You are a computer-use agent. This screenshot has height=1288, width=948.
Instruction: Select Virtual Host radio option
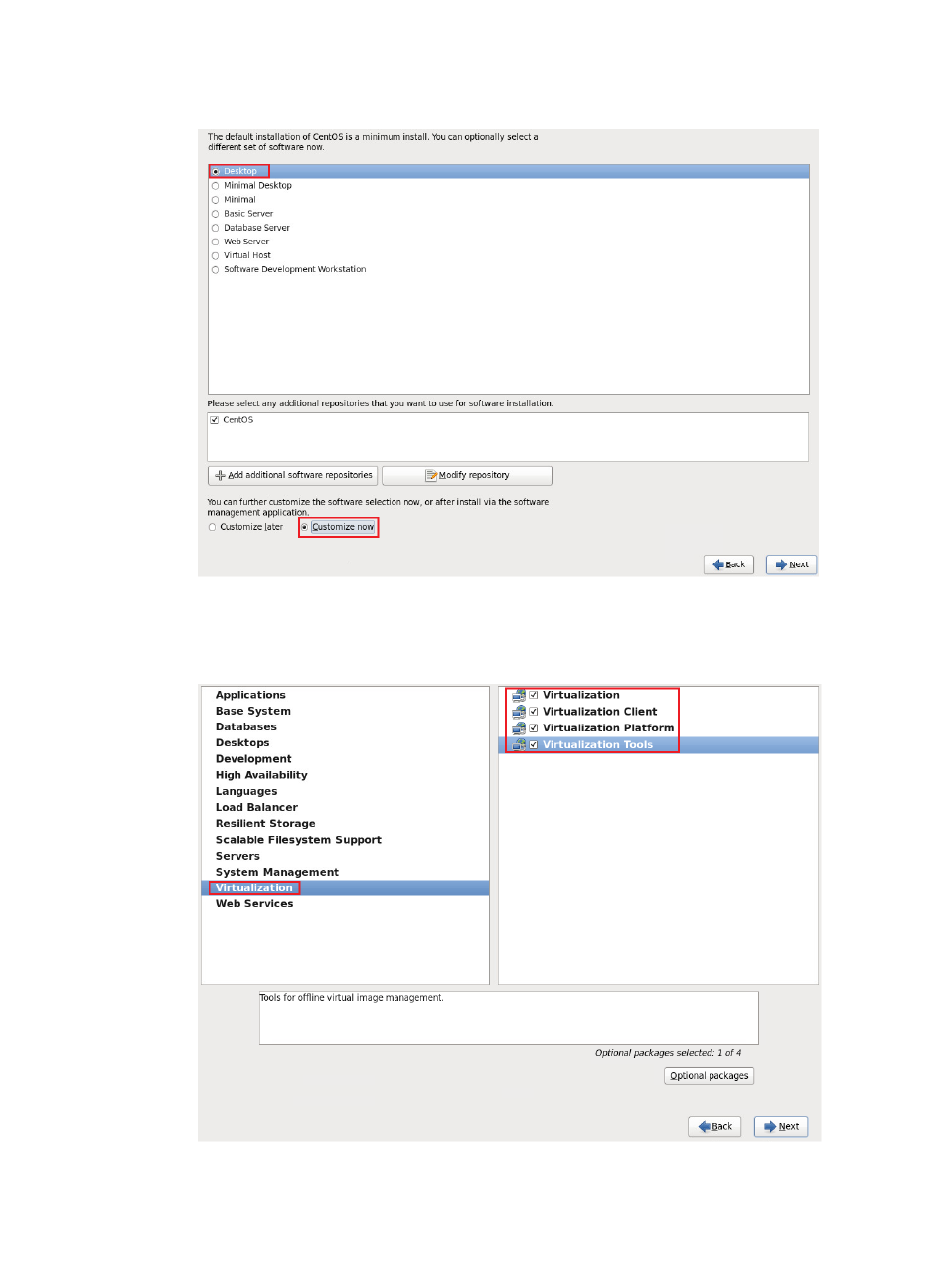(215, 255)
